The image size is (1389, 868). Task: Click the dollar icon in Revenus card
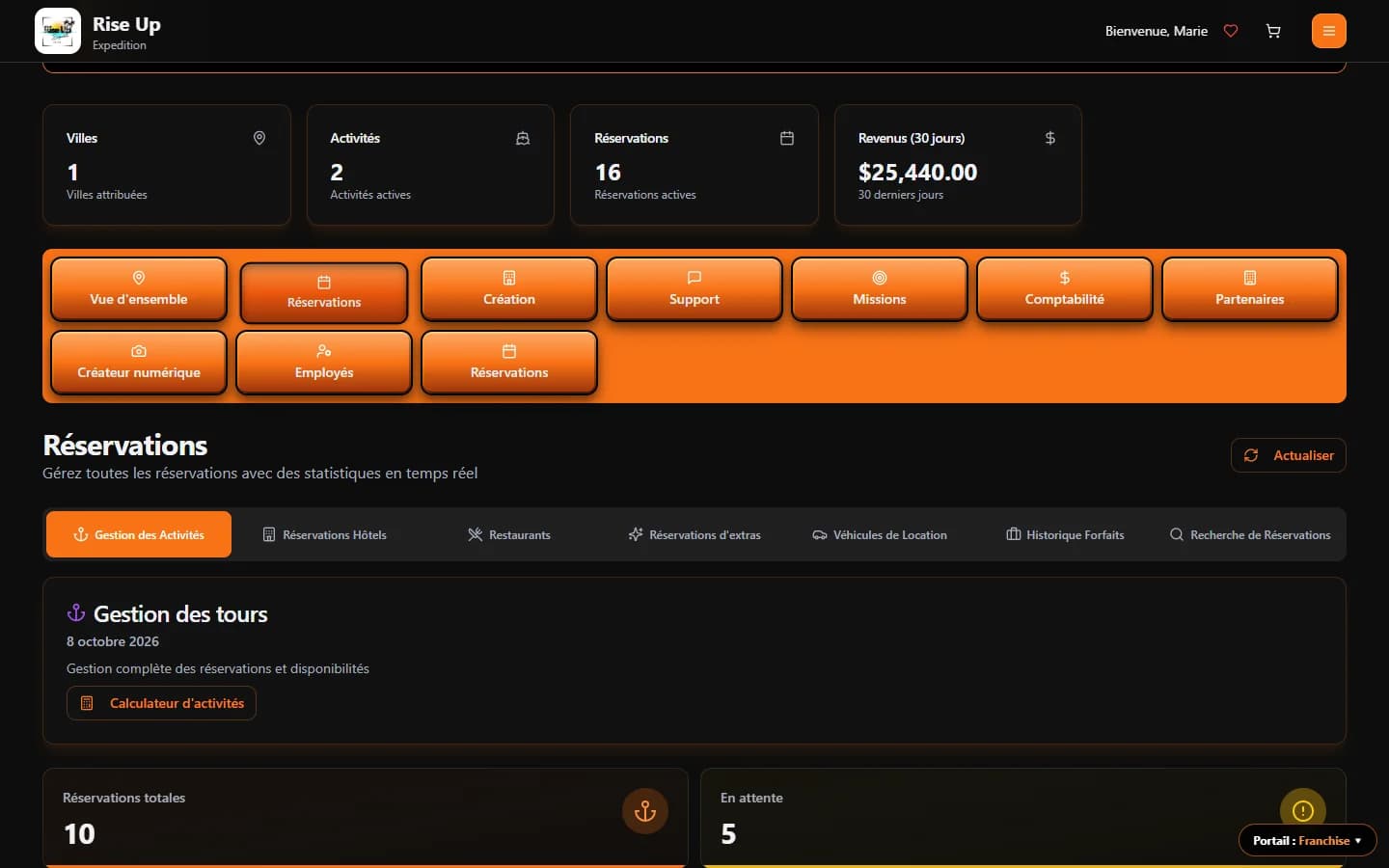[1050, 138]
